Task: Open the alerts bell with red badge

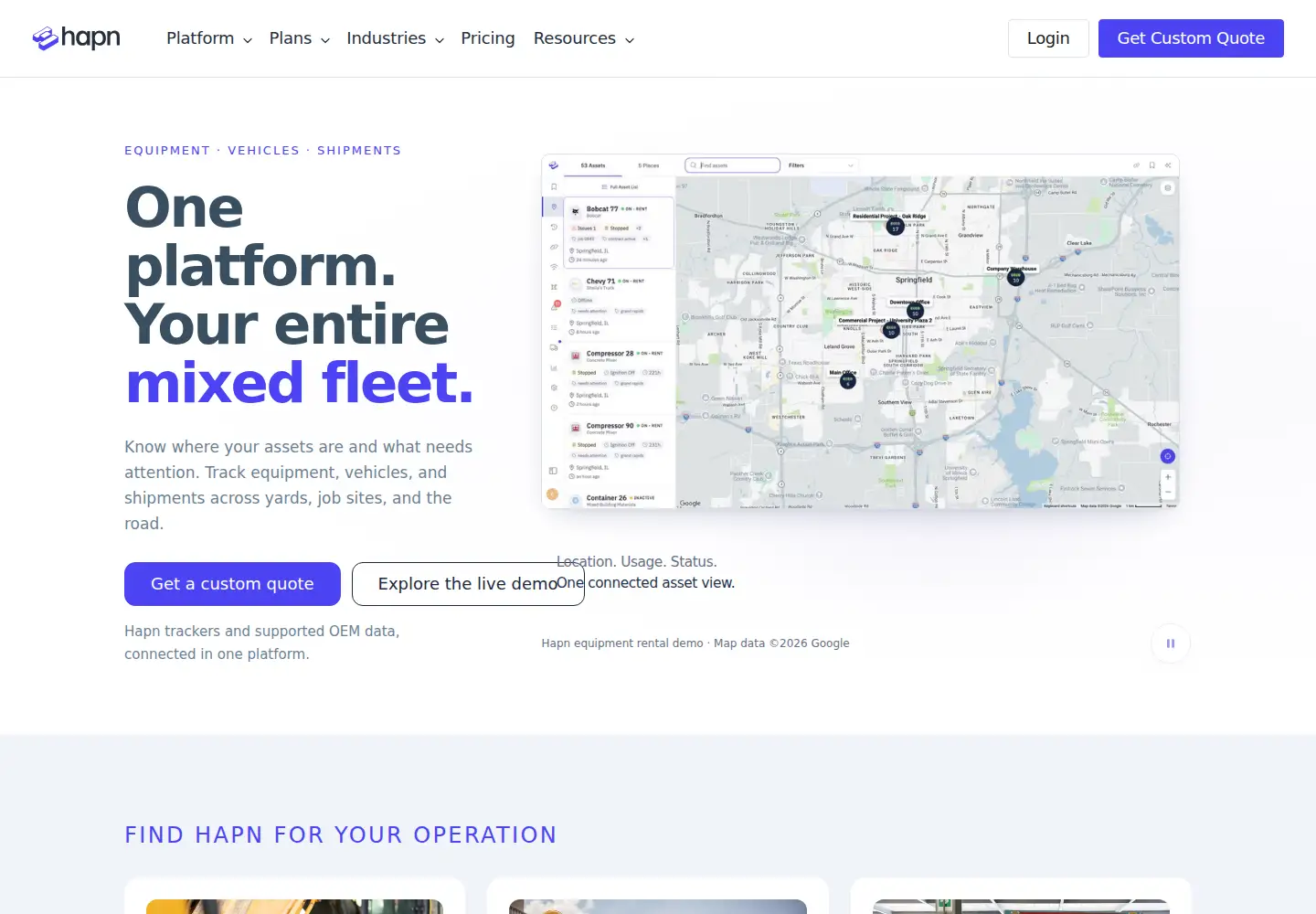Action: click(555, 306)
